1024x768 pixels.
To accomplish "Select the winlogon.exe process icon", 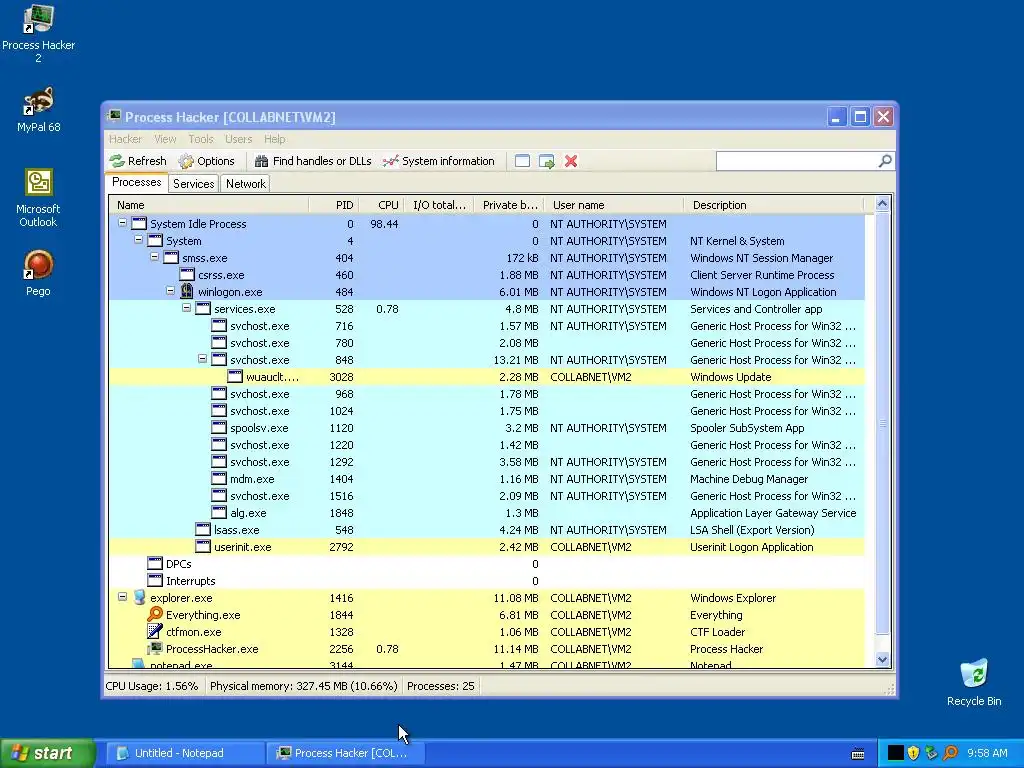I will coord(187,291).
